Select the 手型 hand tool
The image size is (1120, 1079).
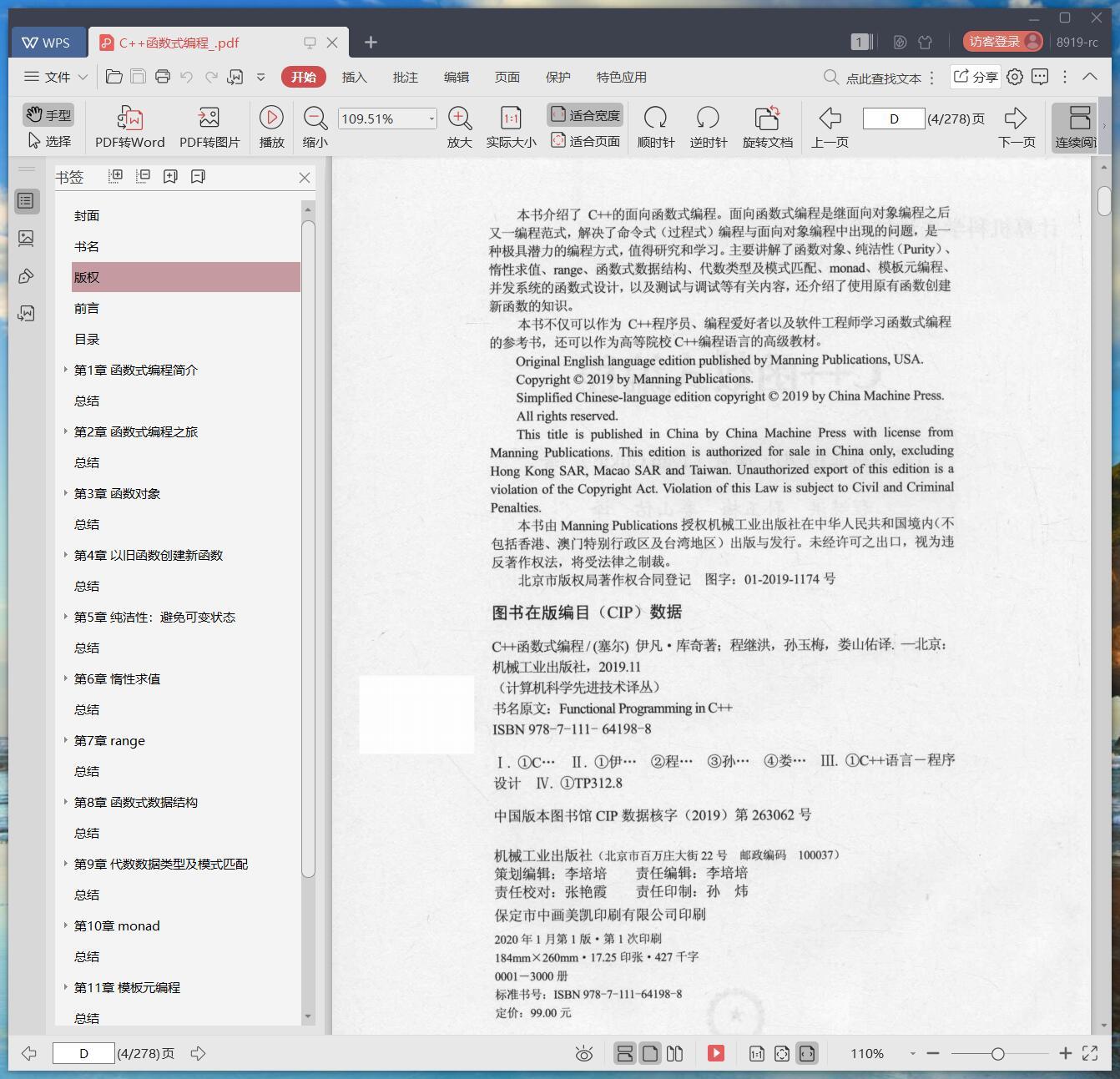tap(48, 115)
